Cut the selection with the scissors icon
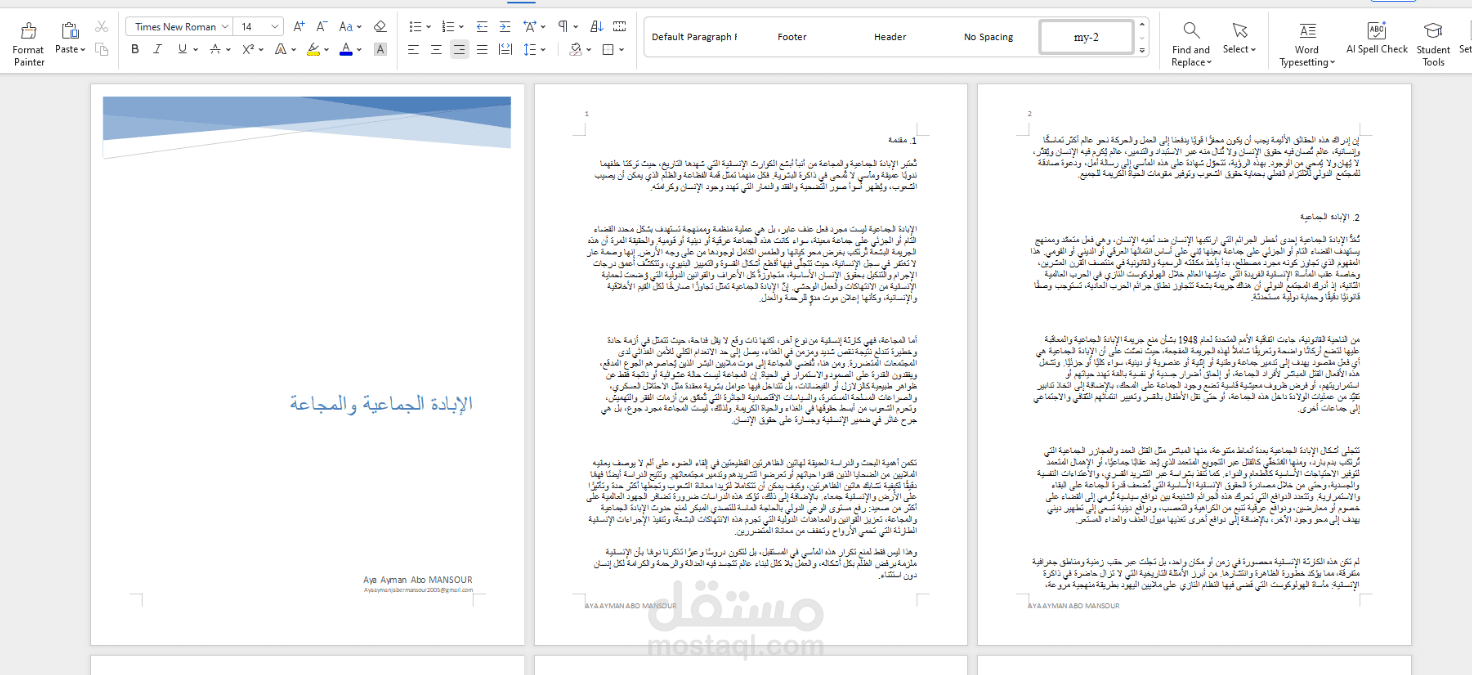Screen dimensions: 1472x675 [x=103, y=29]
